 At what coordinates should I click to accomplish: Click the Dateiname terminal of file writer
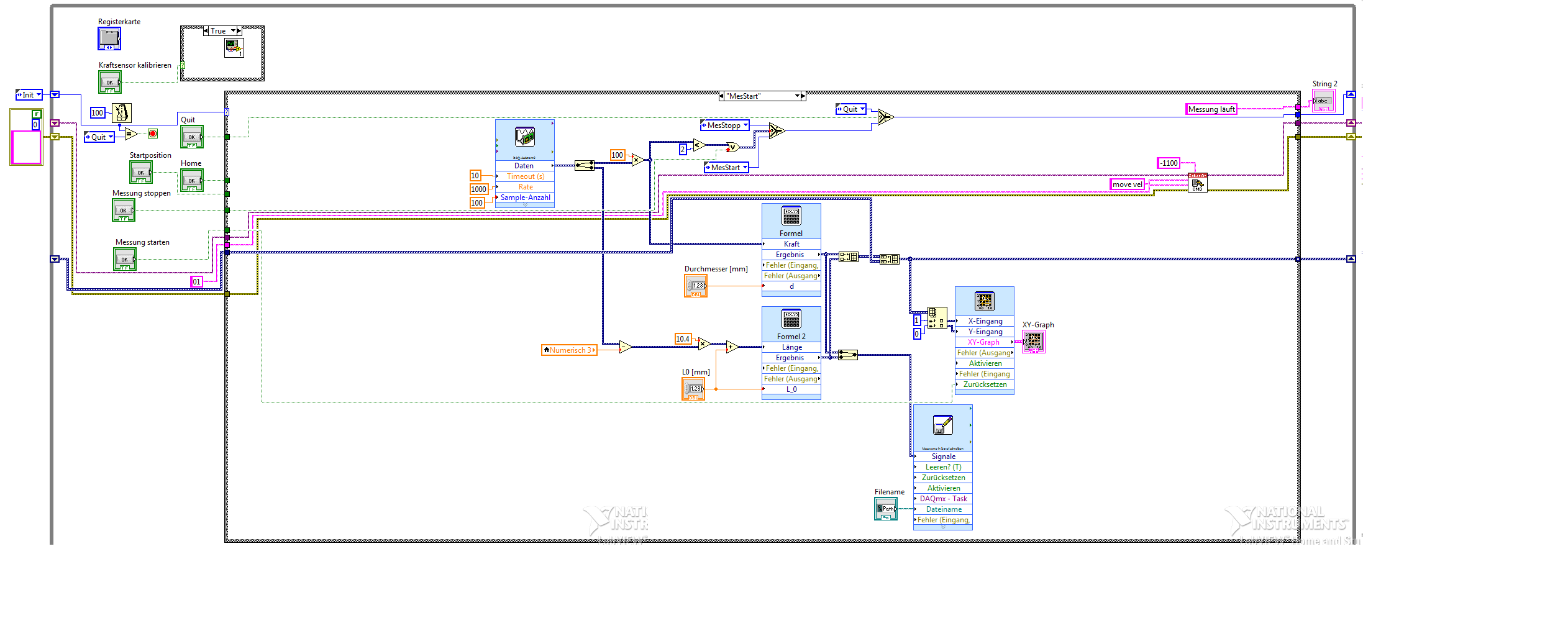pos(943,509)
